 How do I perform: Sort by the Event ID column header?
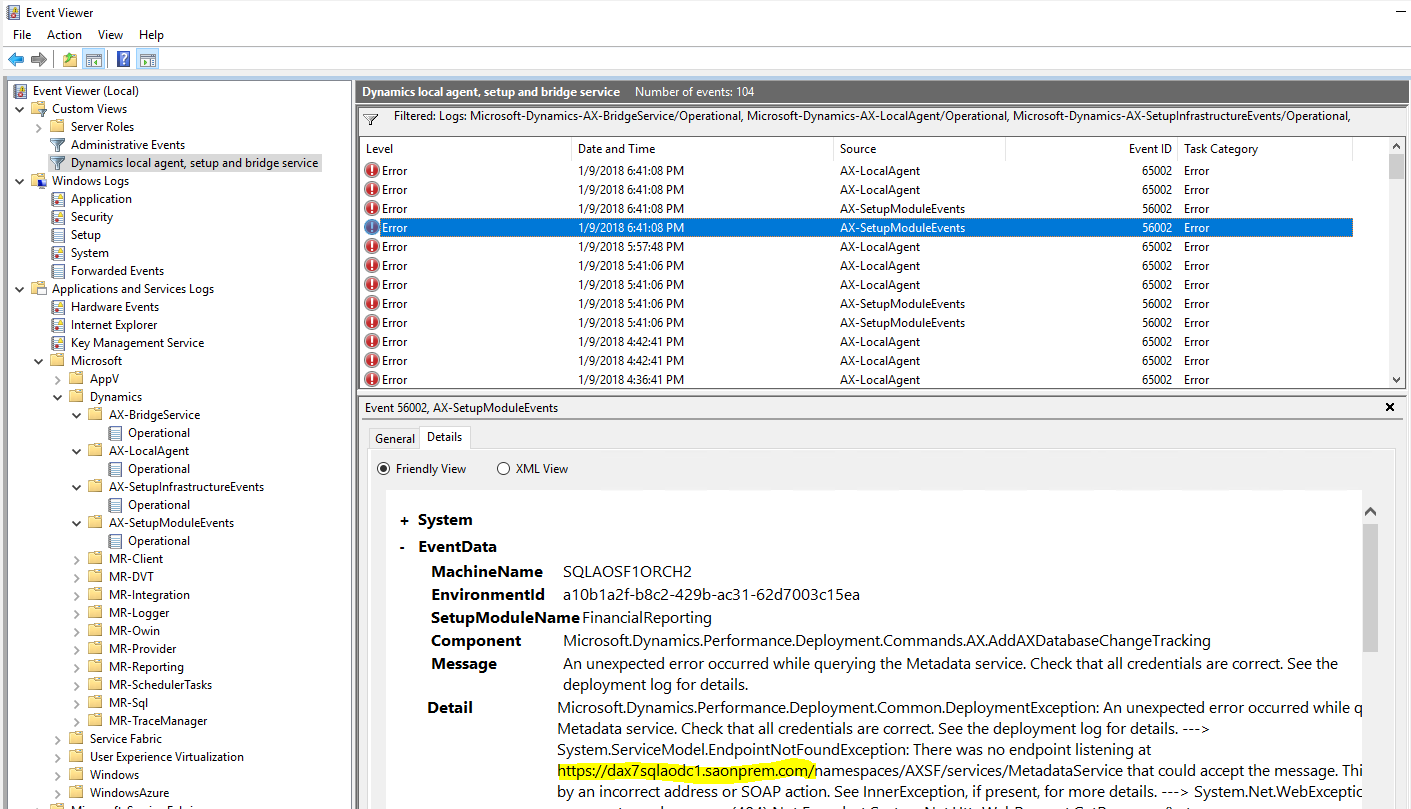tap(1091, 149)
